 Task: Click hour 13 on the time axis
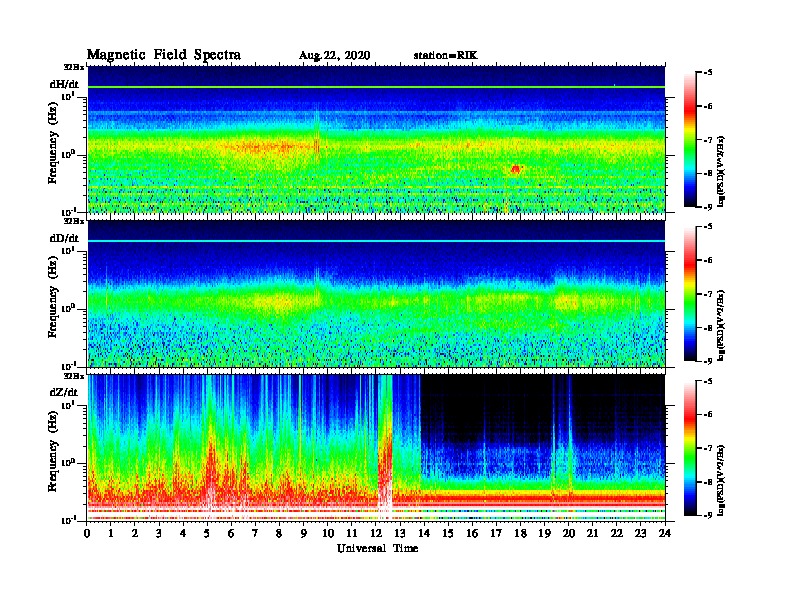(x=400, y=533)
